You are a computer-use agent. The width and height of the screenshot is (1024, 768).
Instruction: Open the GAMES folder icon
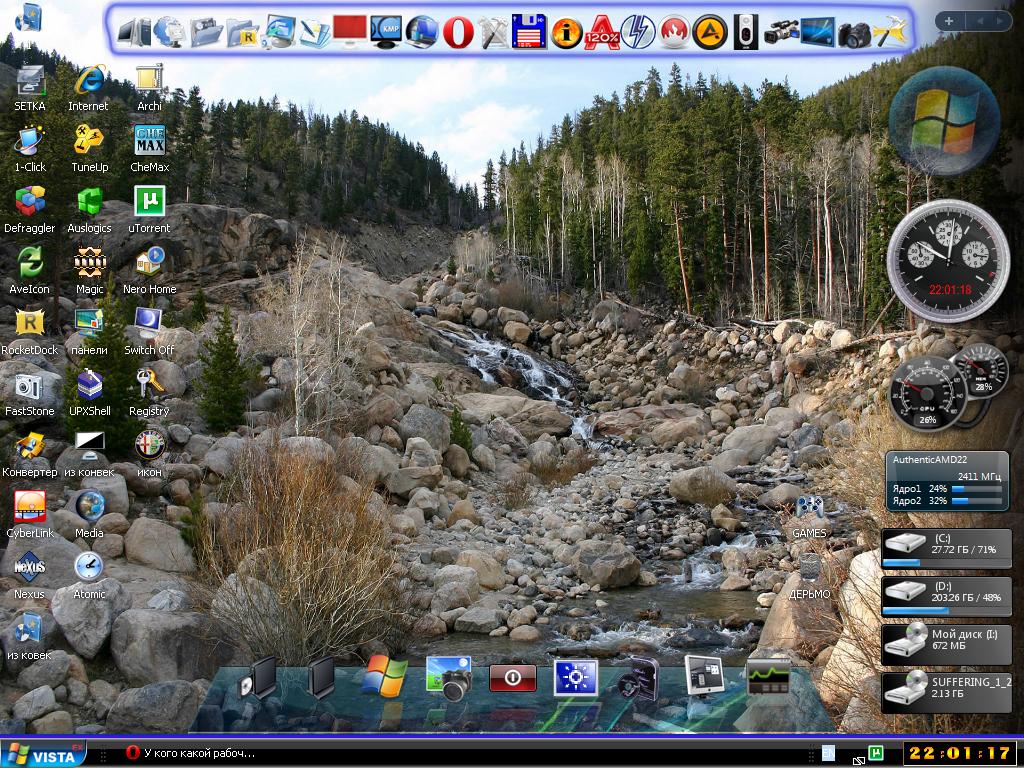click(809, 508)
